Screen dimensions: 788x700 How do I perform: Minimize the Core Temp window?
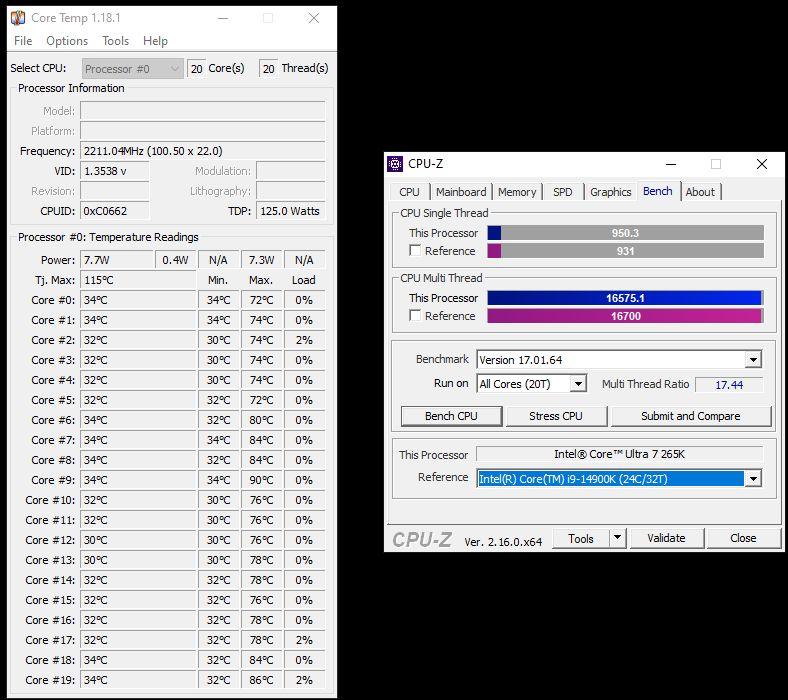point(222,18)
